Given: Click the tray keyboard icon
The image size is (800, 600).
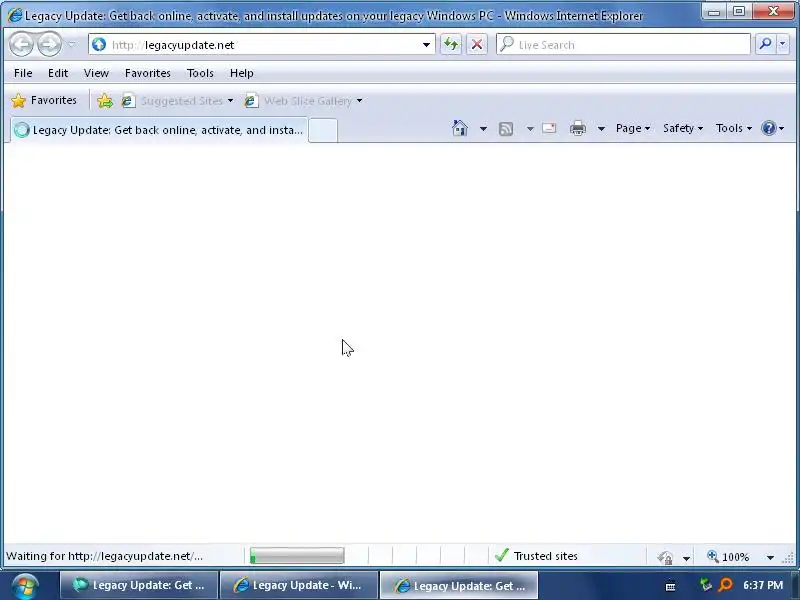Looking at the screenshot, I should coord(670,586).
